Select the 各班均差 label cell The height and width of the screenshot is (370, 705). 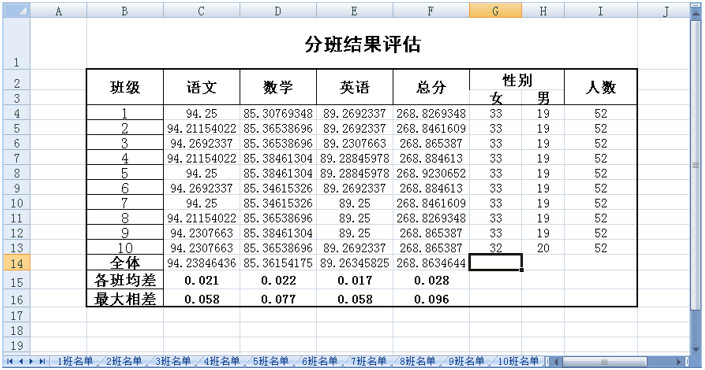[x=125, y=281]
